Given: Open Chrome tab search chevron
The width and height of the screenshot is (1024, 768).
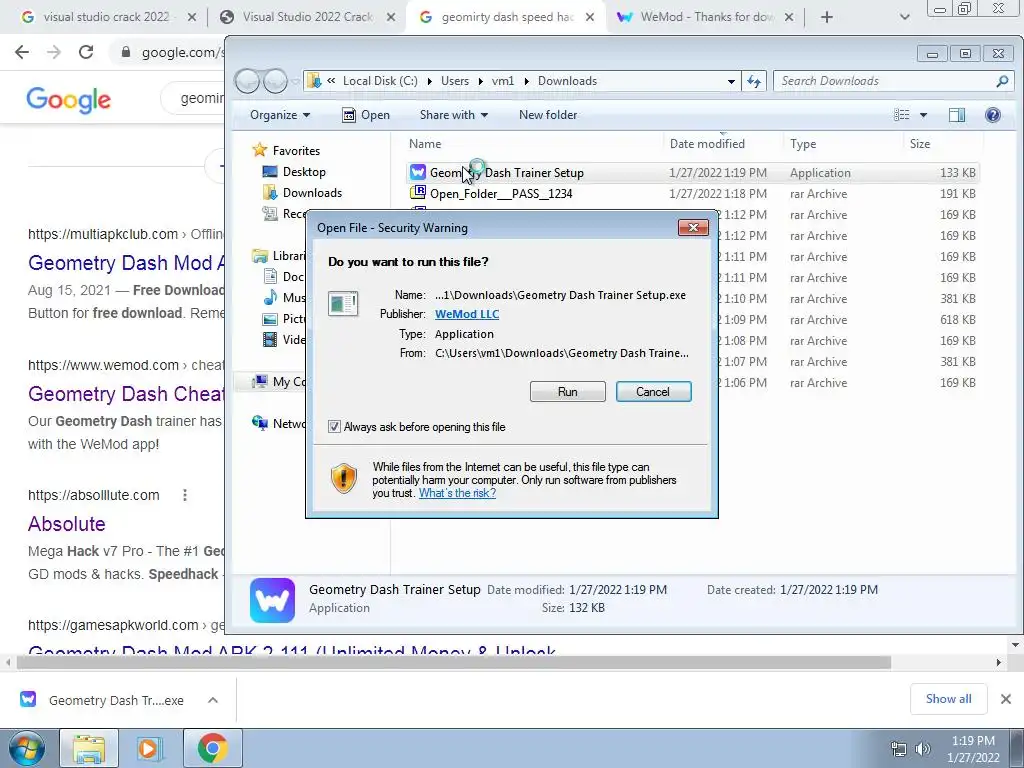Looking at the screenshot, I should pos(904,18).
